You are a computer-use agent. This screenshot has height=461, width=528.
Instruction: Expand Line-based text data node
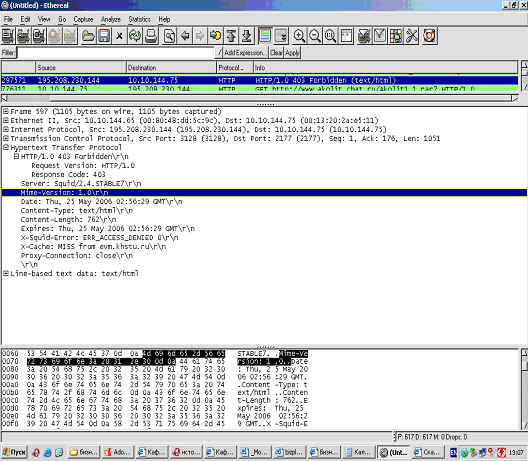click(6, 273)
